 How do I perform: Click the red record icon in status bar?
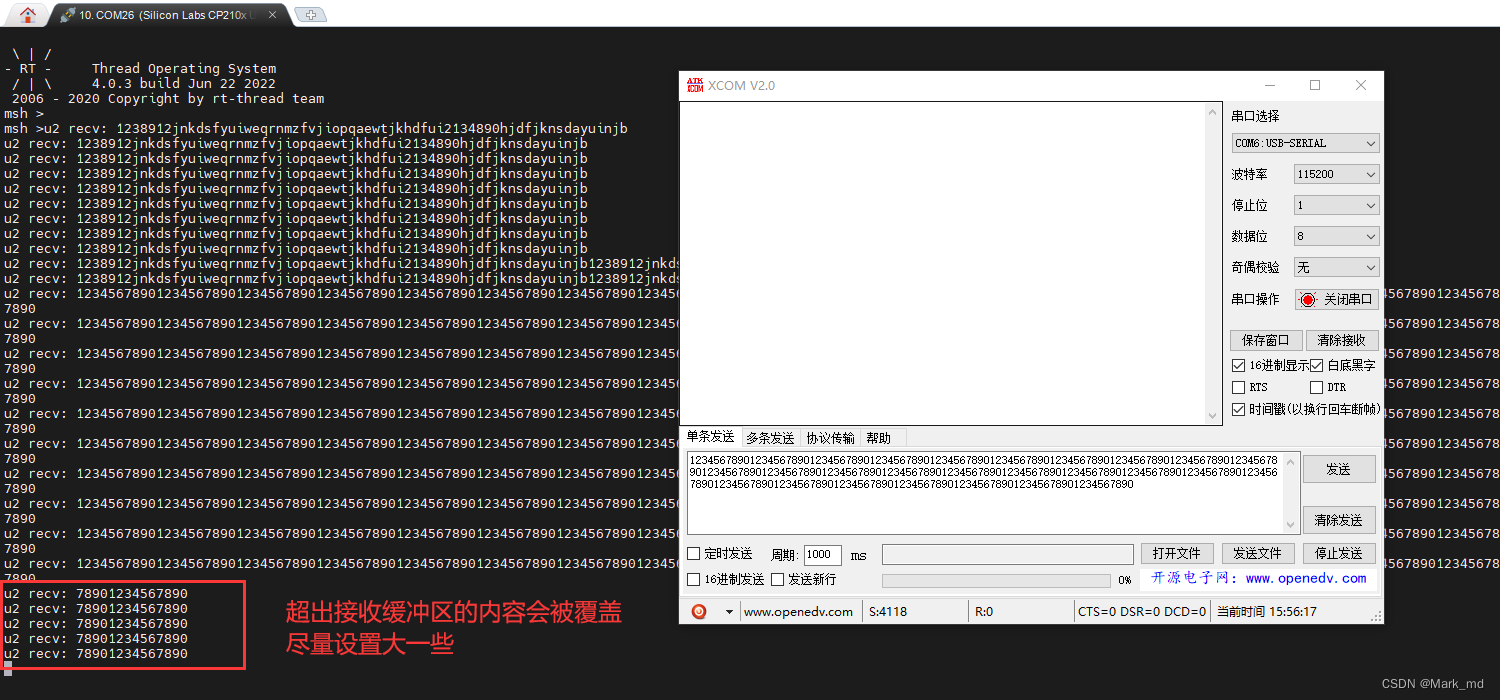(x=700, y=611)
